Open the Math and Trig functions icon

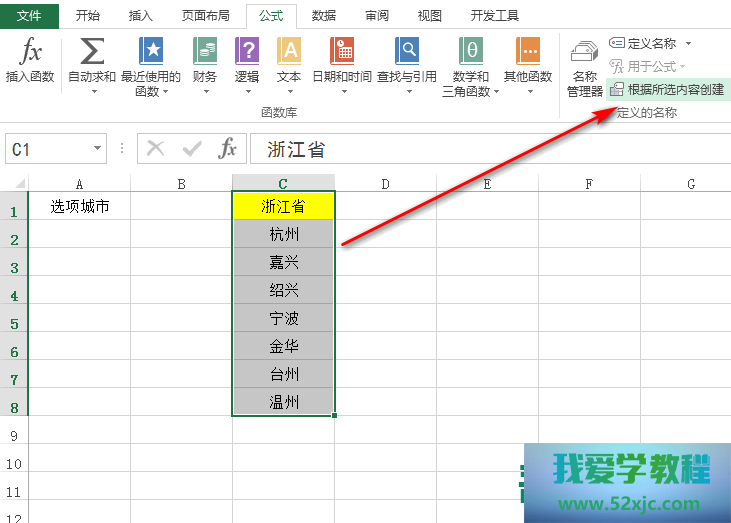click(x=471, y=52)
